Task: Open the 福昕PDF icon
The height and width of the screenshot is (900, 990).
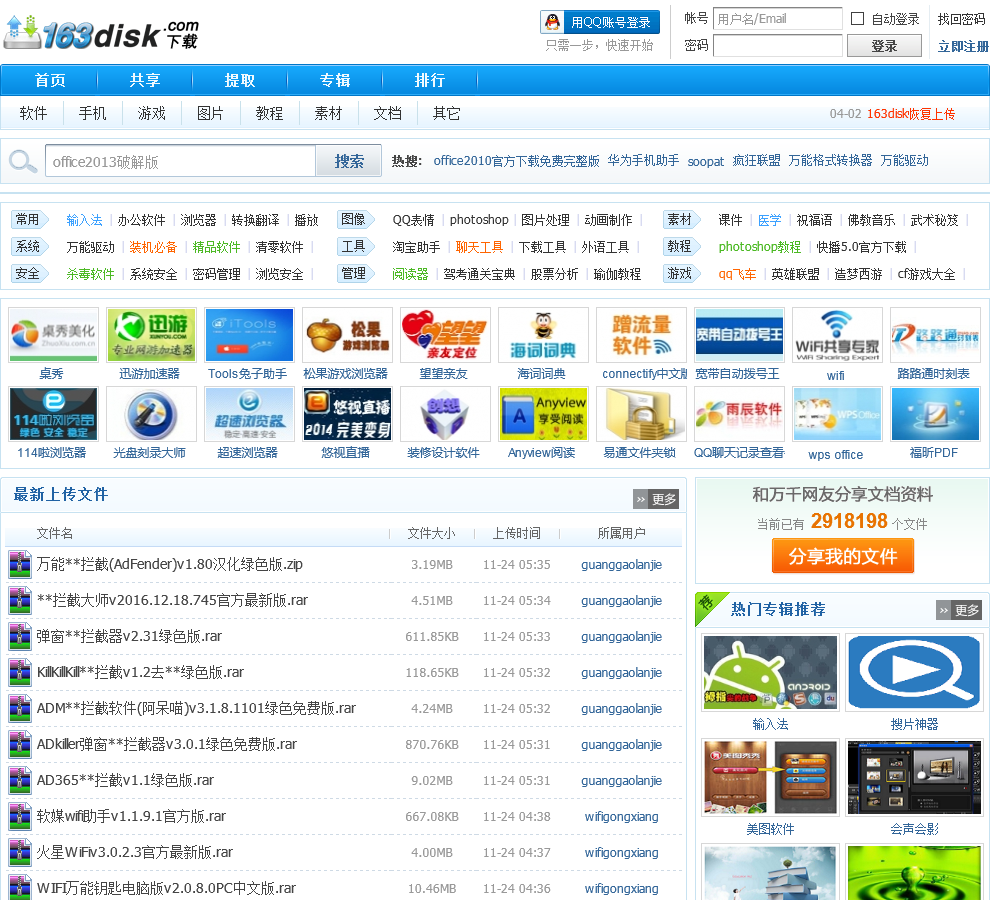Action: (934, 414)
